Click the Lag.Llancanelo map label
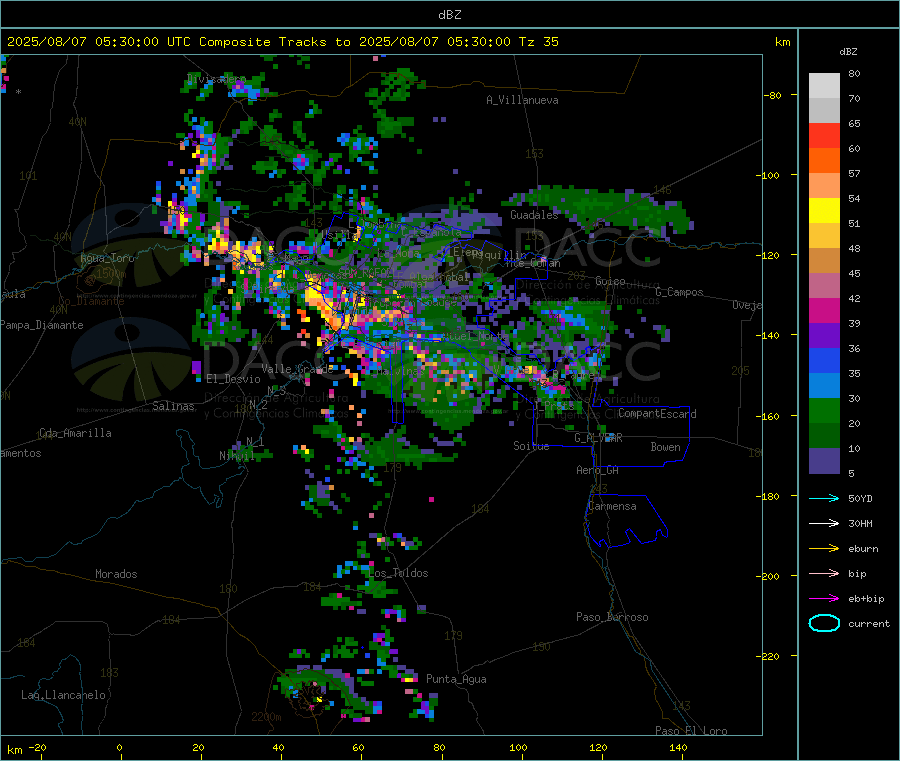The image size is (900, 761). (63, 695)
